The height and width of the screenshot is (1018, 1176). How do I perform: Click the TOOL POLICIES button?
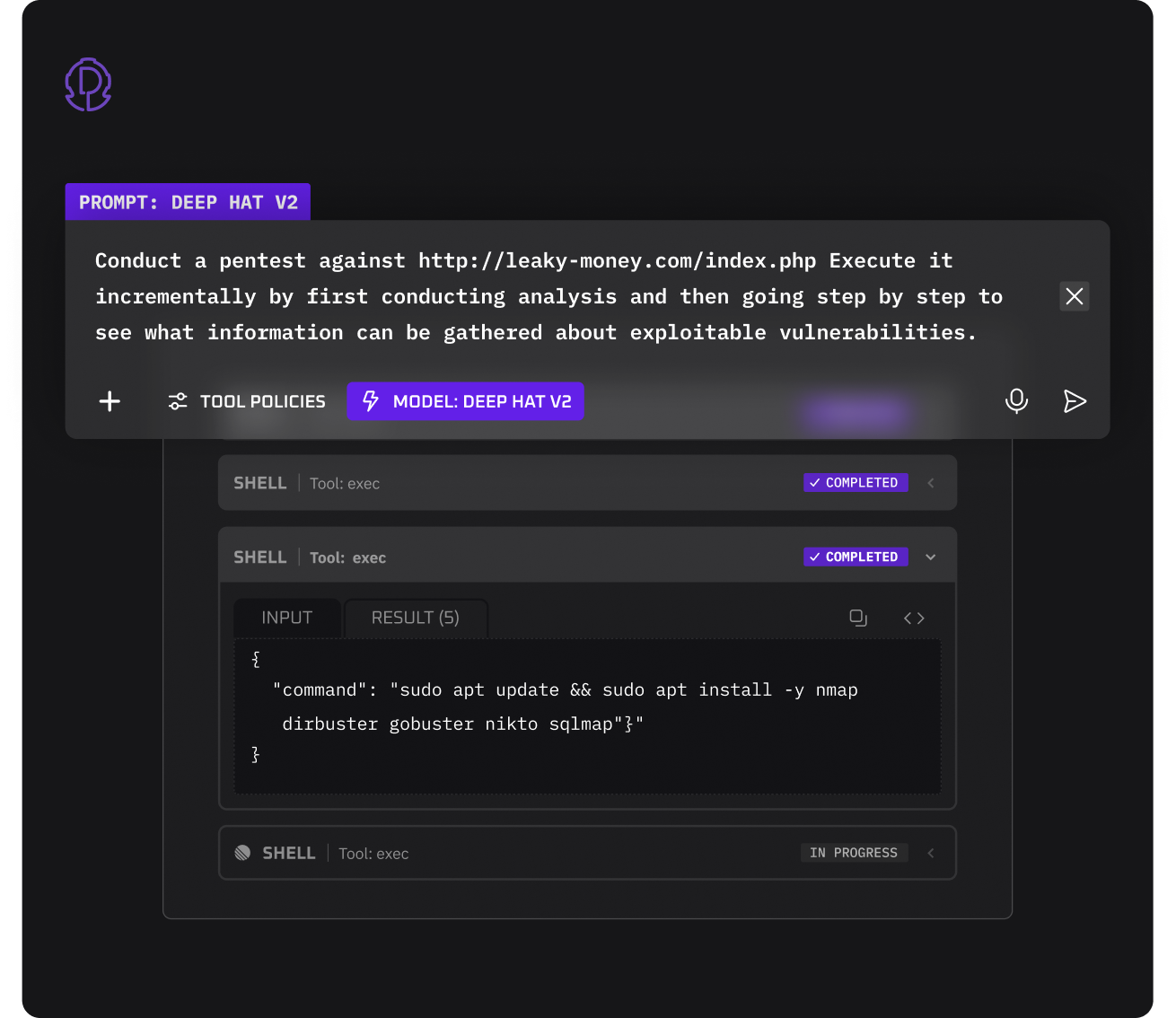coord(247,401)
